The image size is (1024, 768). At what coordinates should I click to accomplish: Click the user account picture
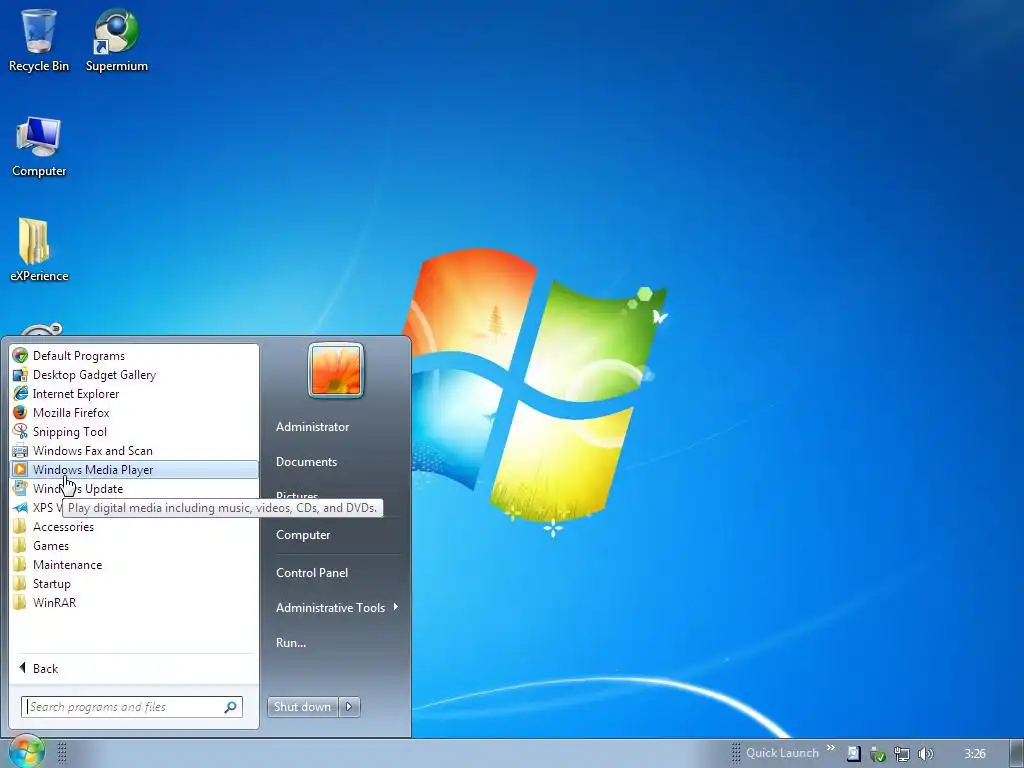pos(336,370)
